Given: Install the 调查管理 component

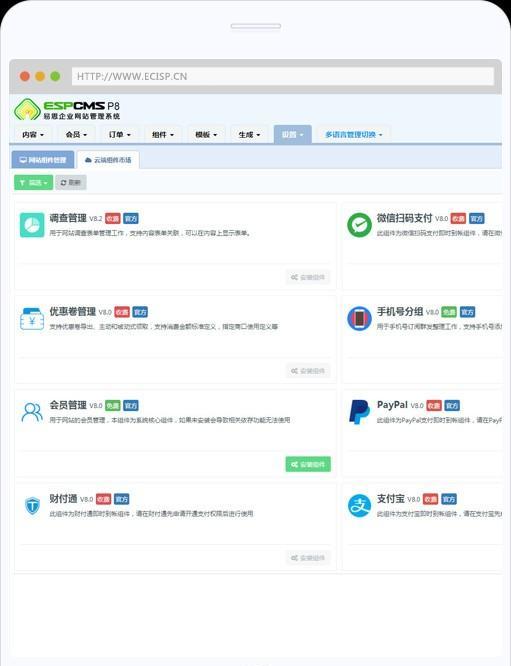Looking at the screenshot, I should [308, 277].
